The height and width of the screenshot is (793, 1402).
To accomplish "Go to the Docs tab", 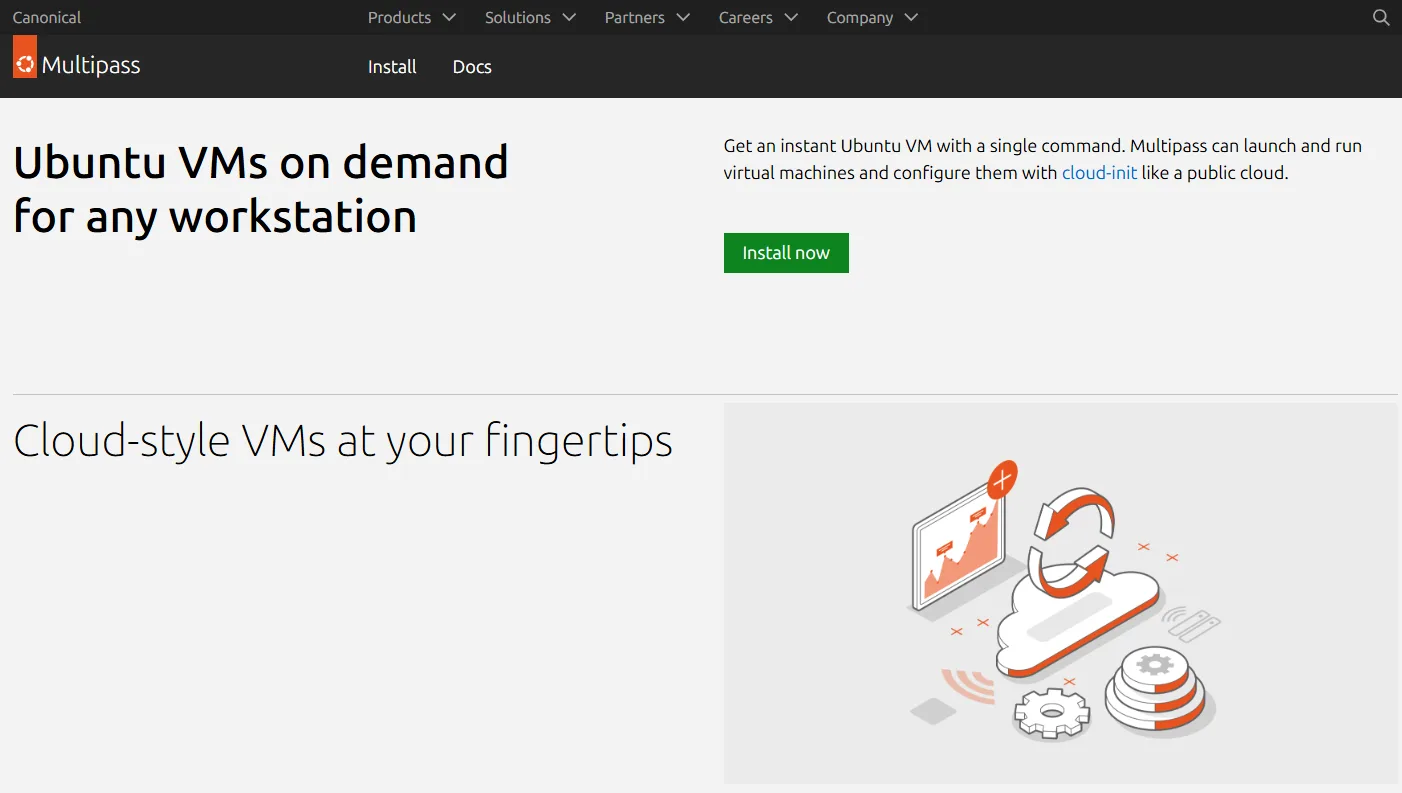I will click(472, 67).
